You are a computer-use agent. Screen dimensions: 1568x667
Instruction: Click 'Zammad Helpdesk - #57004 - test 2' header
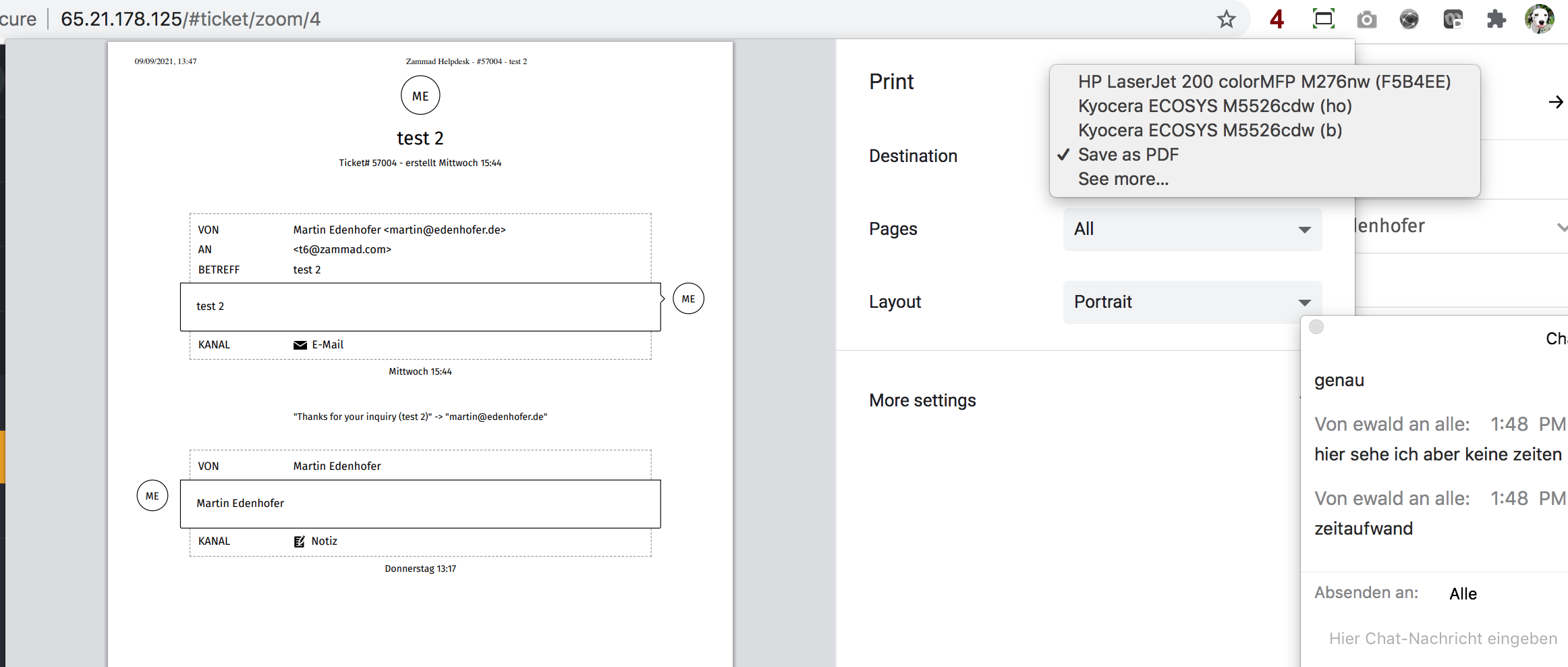coord(466,61)
